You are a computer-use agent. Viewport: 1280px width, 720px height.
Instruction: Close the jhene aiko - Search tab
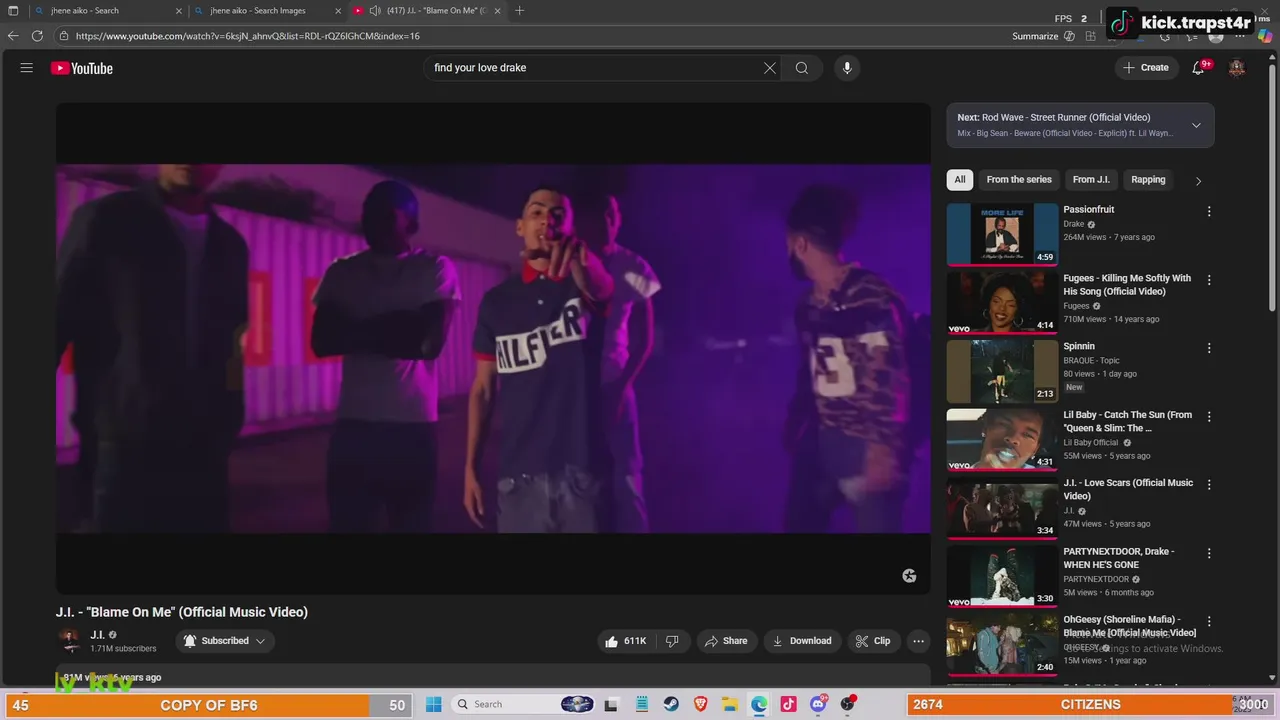click(x=179, y=10)
